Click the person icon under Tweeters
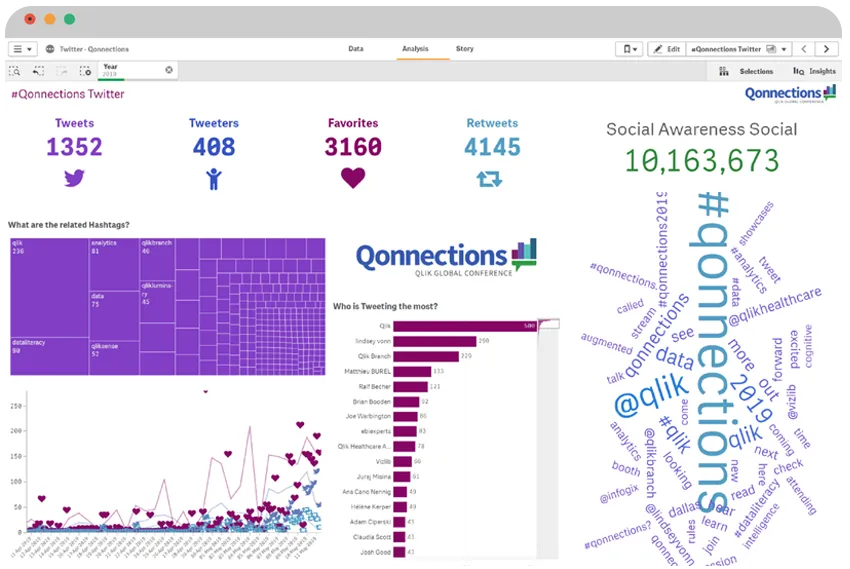The height and width of the screenshot is (569, 850). click(x=214, y=179)
